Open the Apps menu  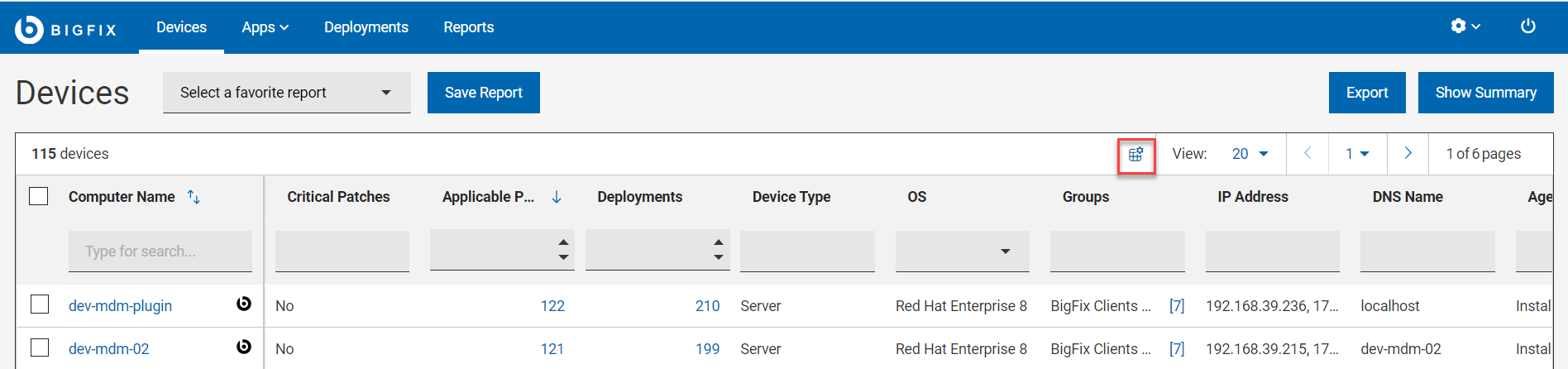click(x=265, y=27)
